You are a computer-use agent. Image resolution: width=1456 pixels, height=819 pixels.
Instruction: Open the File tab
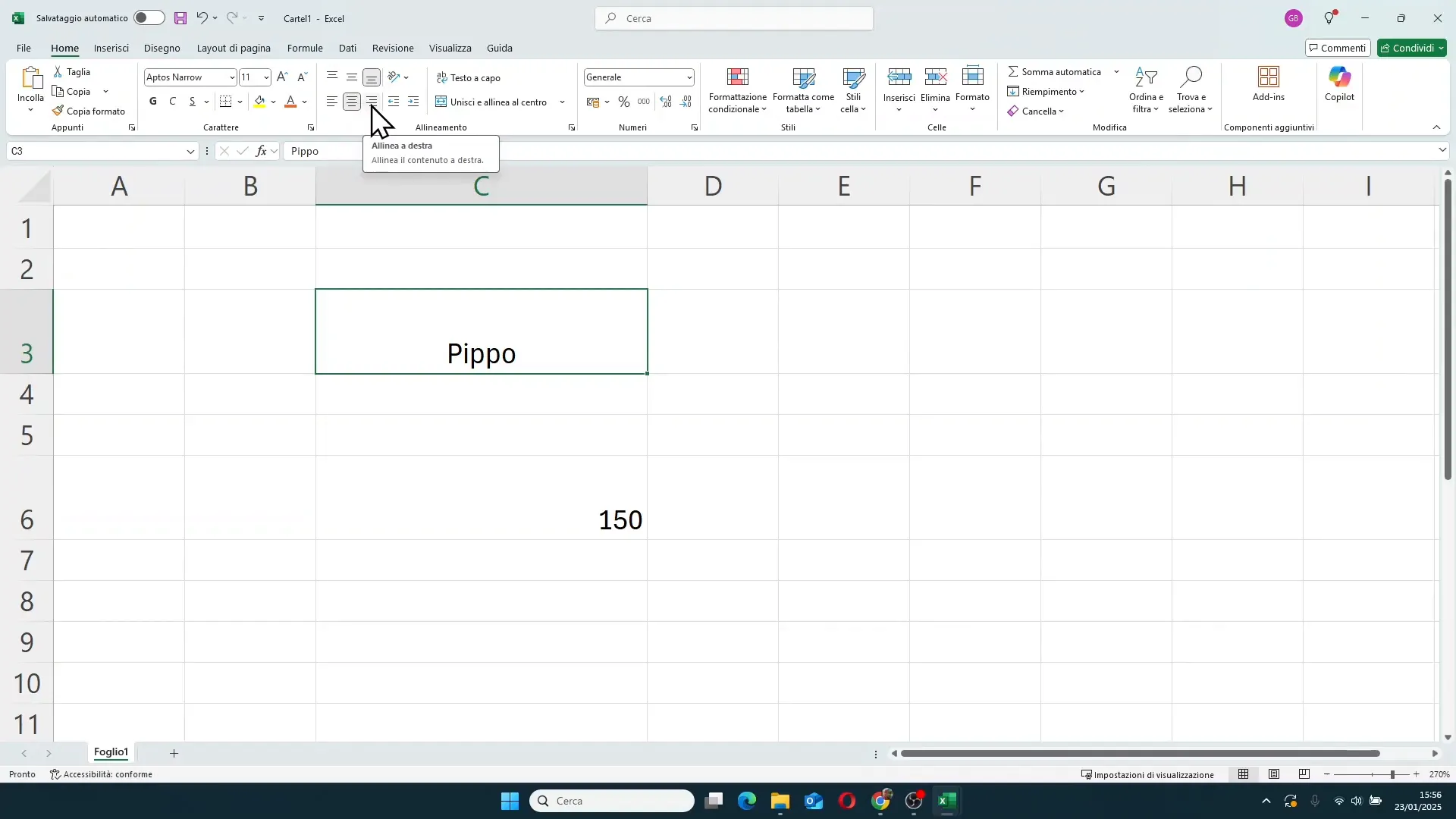point(24,48)
